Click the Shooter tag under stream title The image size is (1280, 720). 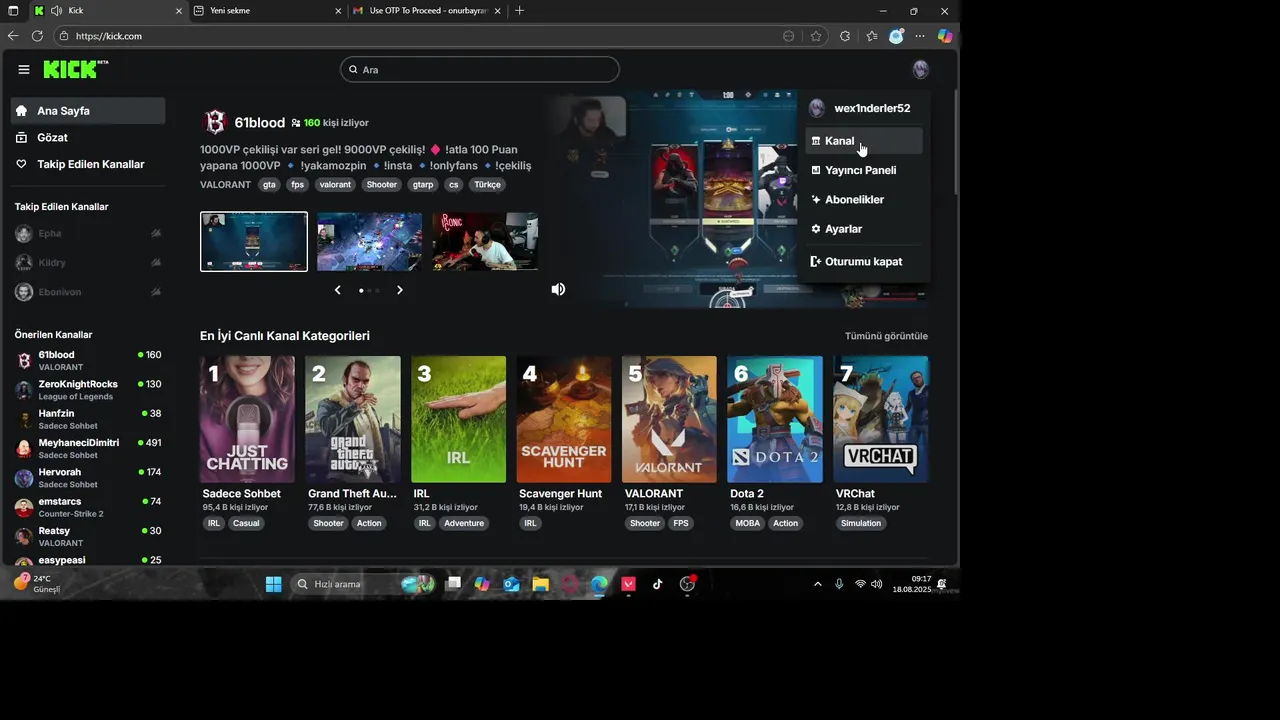click(x=382, y=185)
